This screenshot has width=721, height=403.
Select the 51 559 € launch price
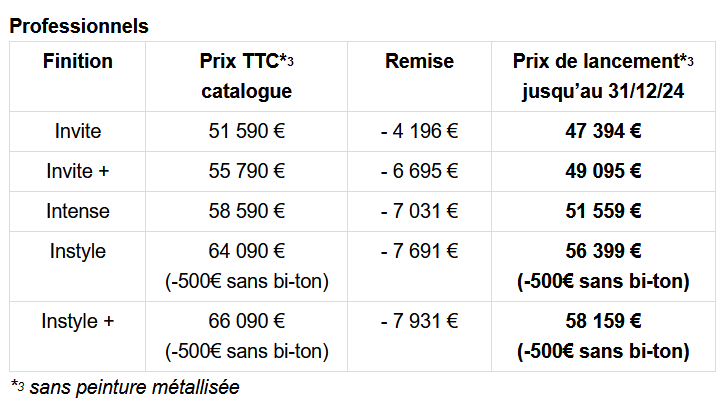603,211
